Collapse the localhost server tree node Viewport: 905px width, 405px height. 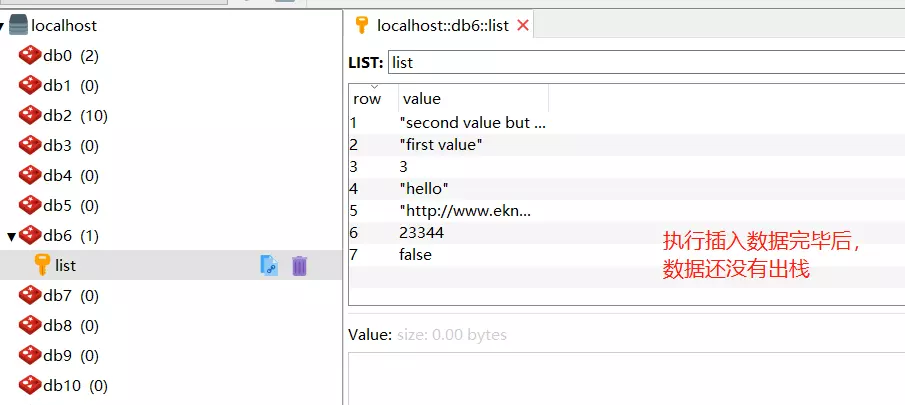pyautogui.click(x=2, y=26)
